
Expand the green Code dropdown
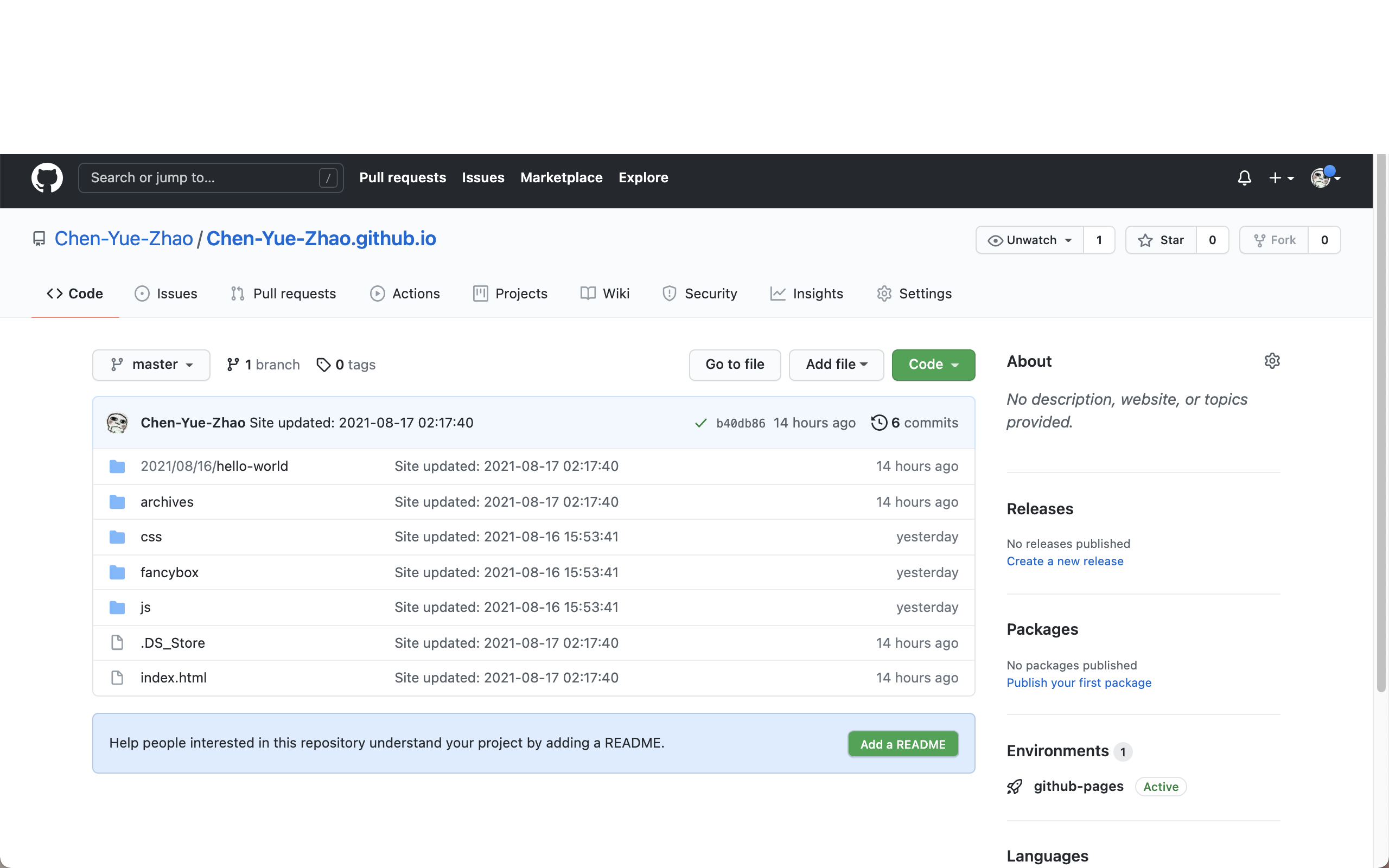933,365
